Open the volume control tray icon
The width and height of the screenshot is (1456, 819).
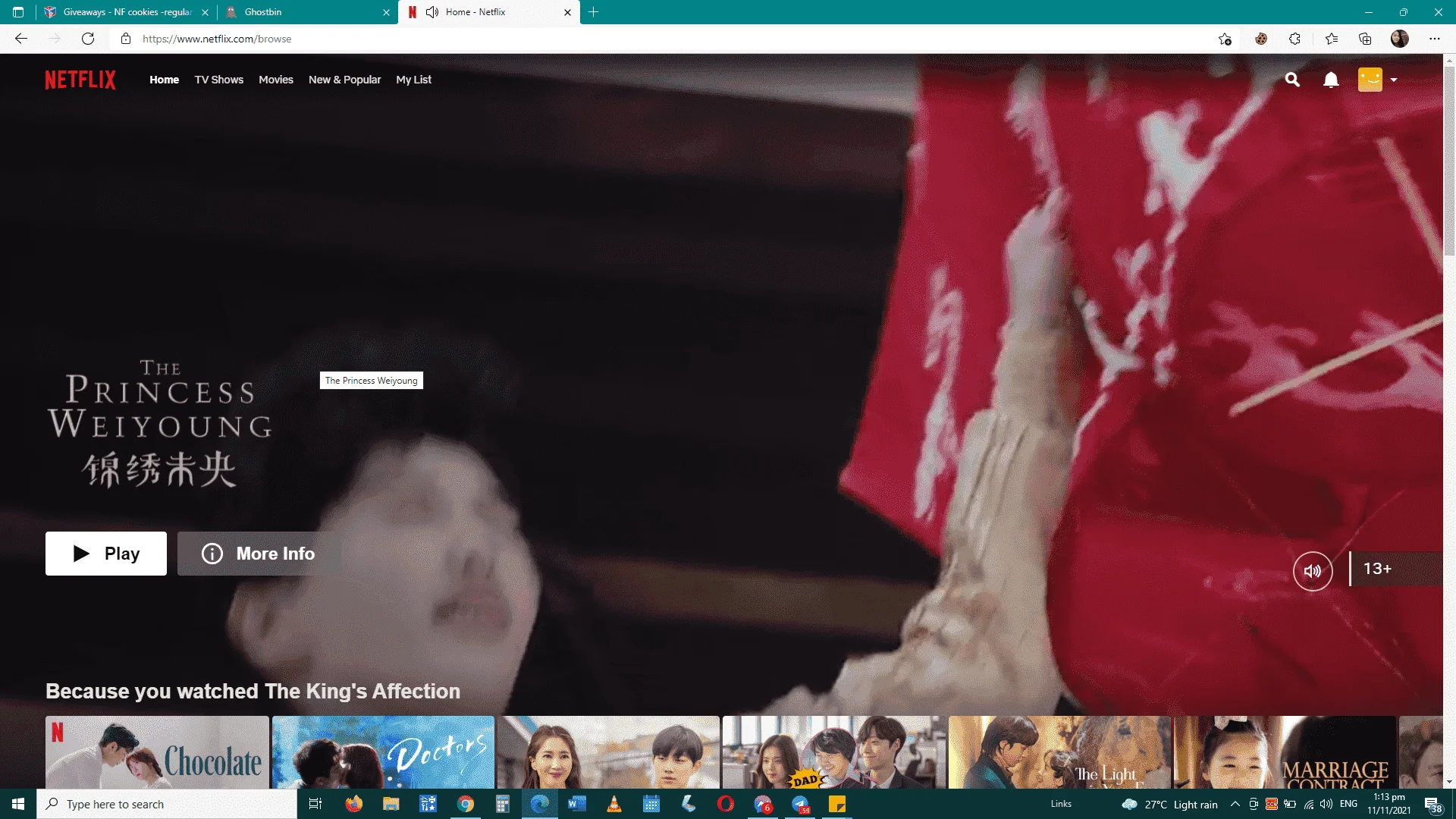1326,804
